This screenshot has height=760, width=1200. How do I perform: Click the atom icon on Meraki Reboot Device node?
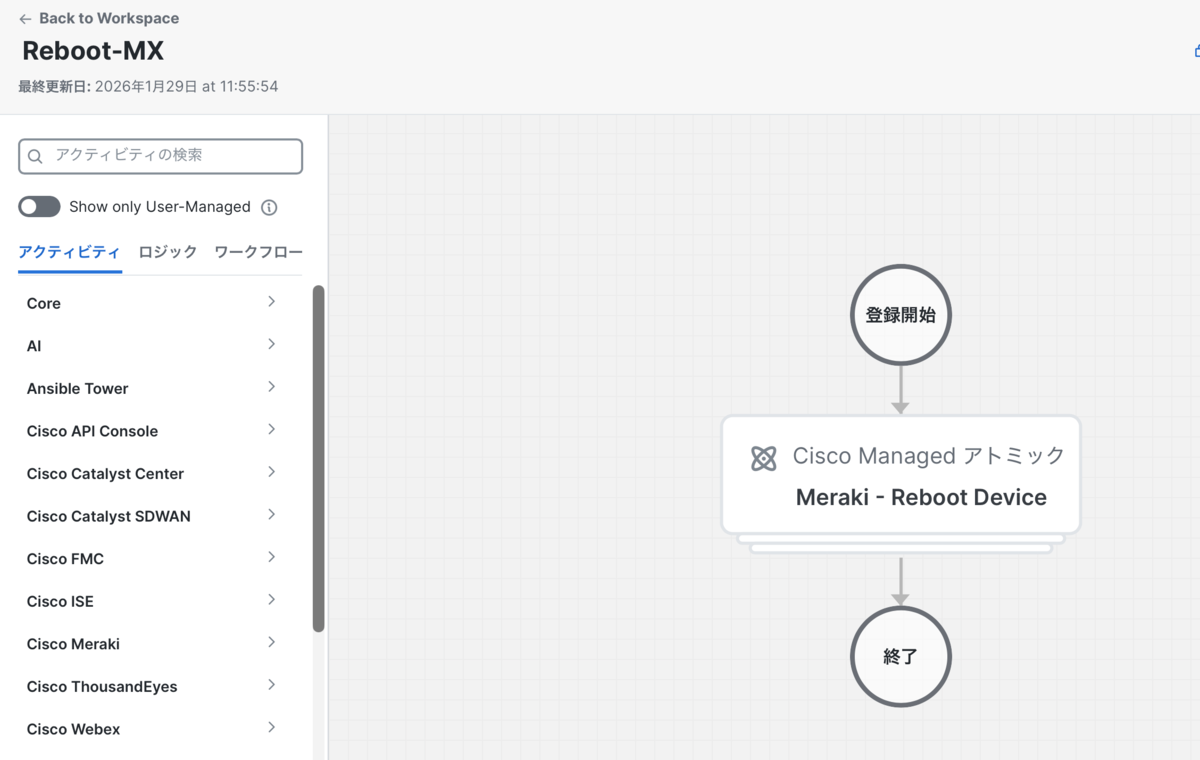click(x=764, y=458)
